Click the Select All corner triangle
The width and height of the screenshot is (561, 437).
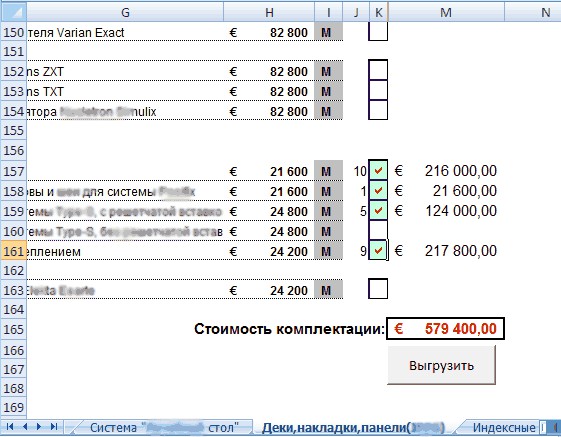13,12
